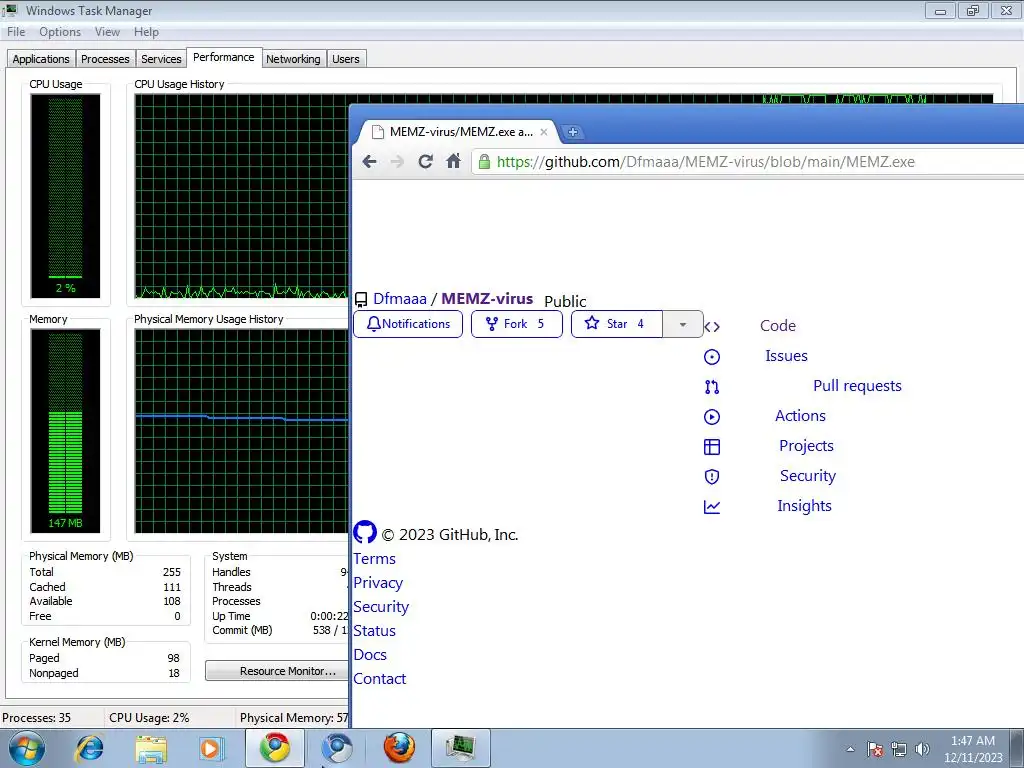Open the Privacy footer link
Image resolution: width=1024 pixels, height=768 pixels.
(378, 583)
